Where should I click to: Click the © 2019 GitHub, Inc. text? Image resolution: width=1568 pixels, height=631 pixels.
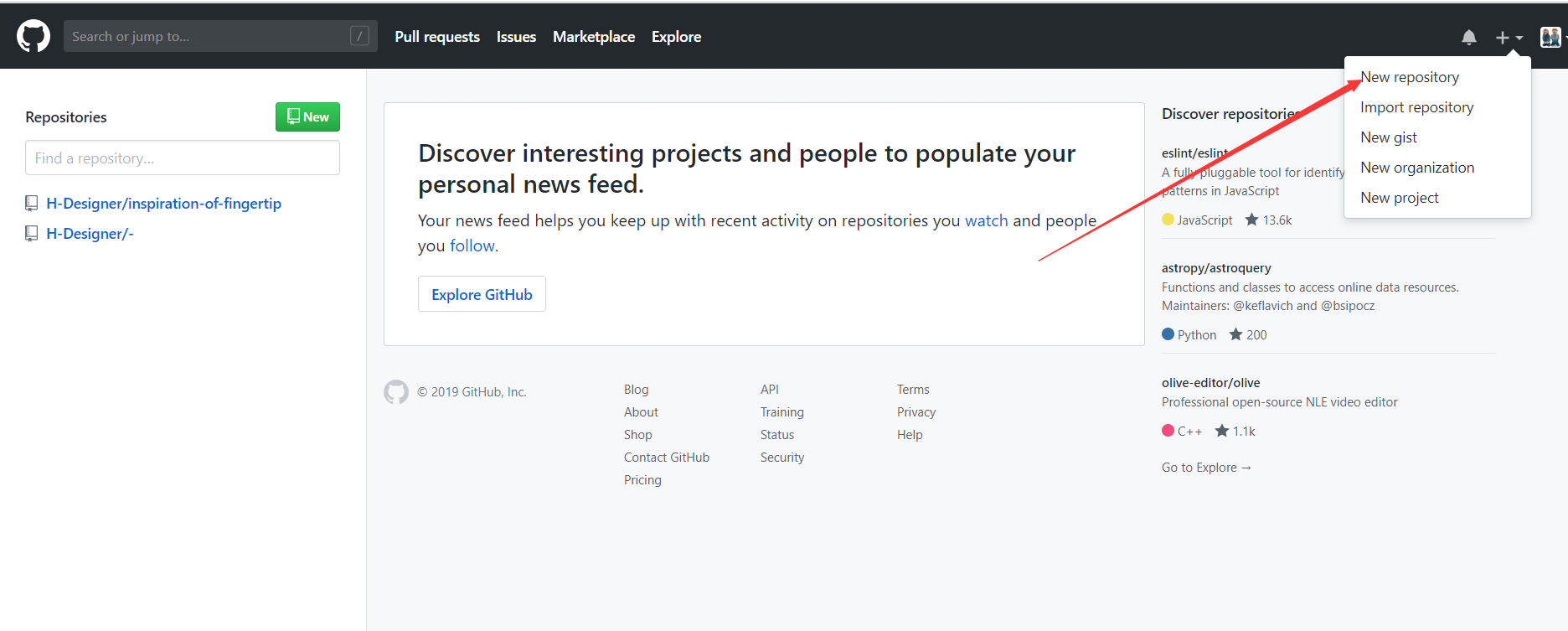tap(472, 392)
